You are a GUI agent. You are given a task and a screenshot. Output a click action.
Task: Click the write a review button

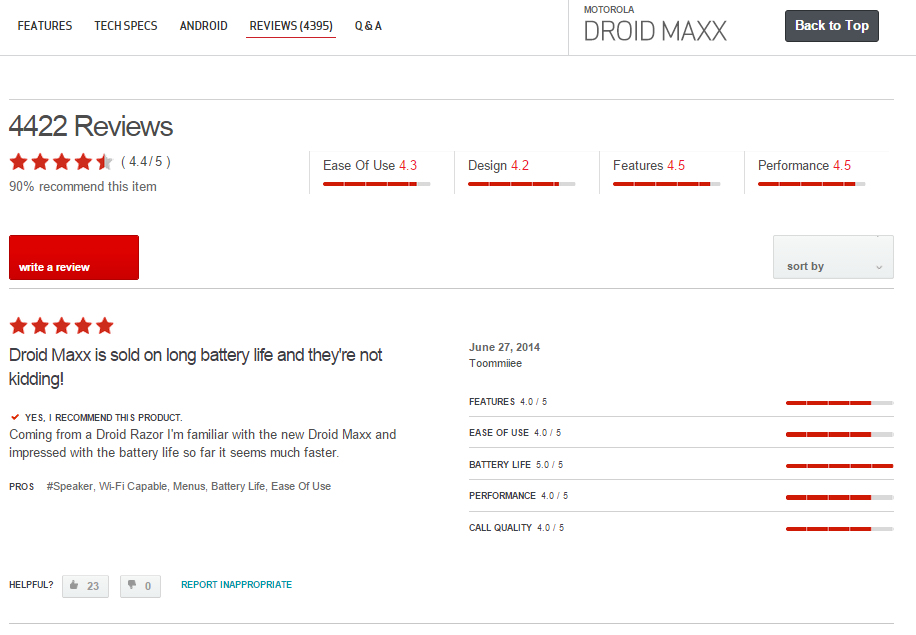pos(74,258)
